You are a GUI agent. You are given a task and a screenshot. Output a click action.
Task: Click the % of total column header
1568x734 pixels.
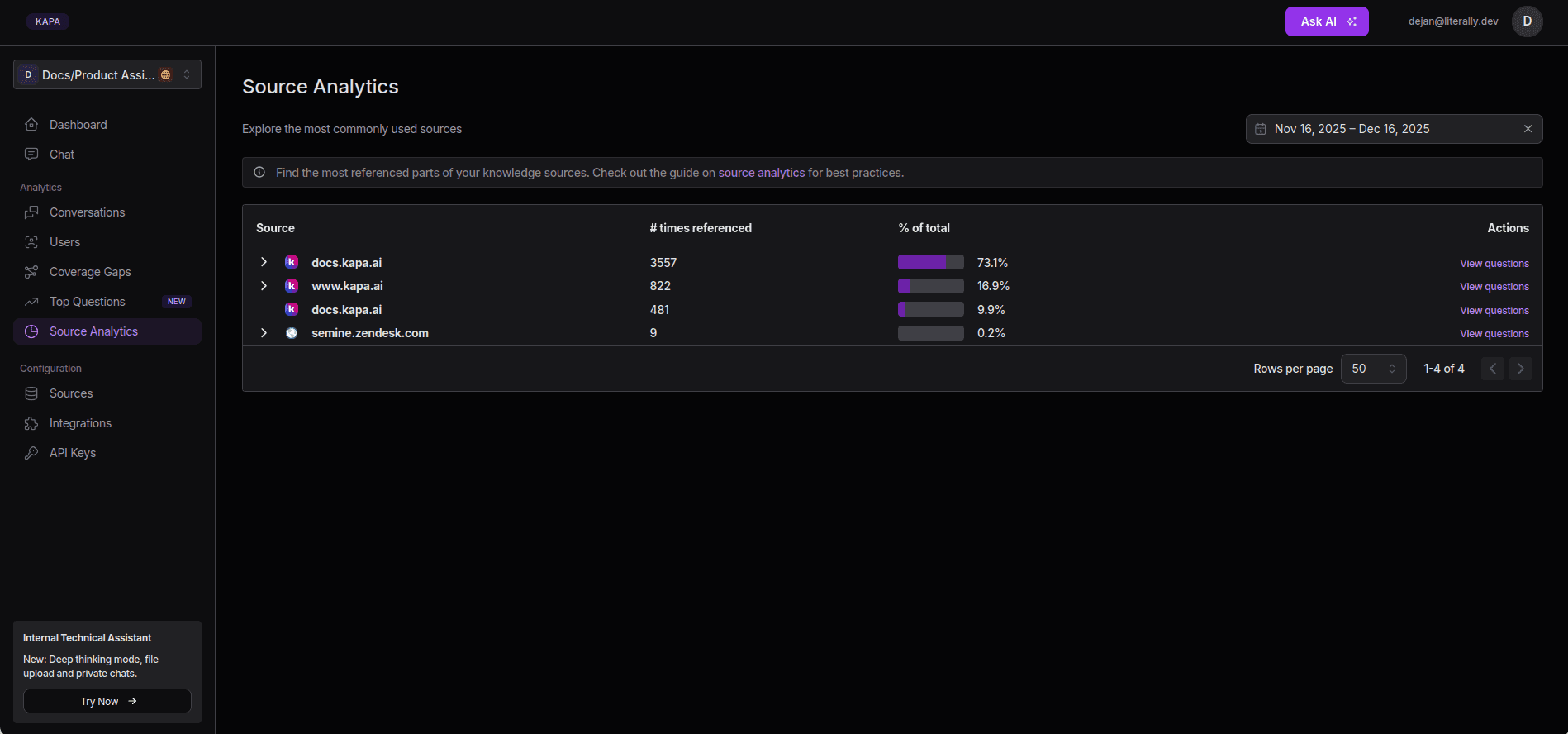(924, 228)
